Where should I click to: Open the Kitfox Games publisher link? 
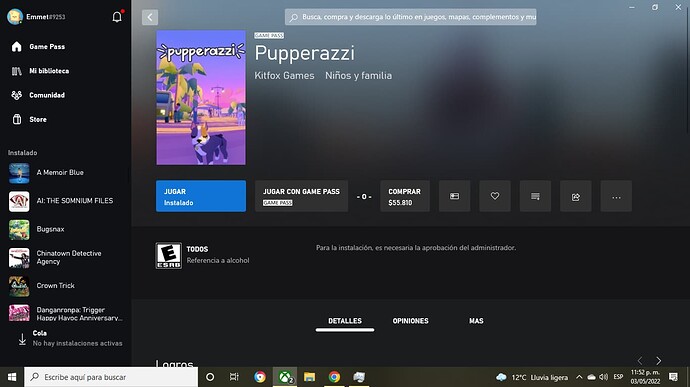284,75
